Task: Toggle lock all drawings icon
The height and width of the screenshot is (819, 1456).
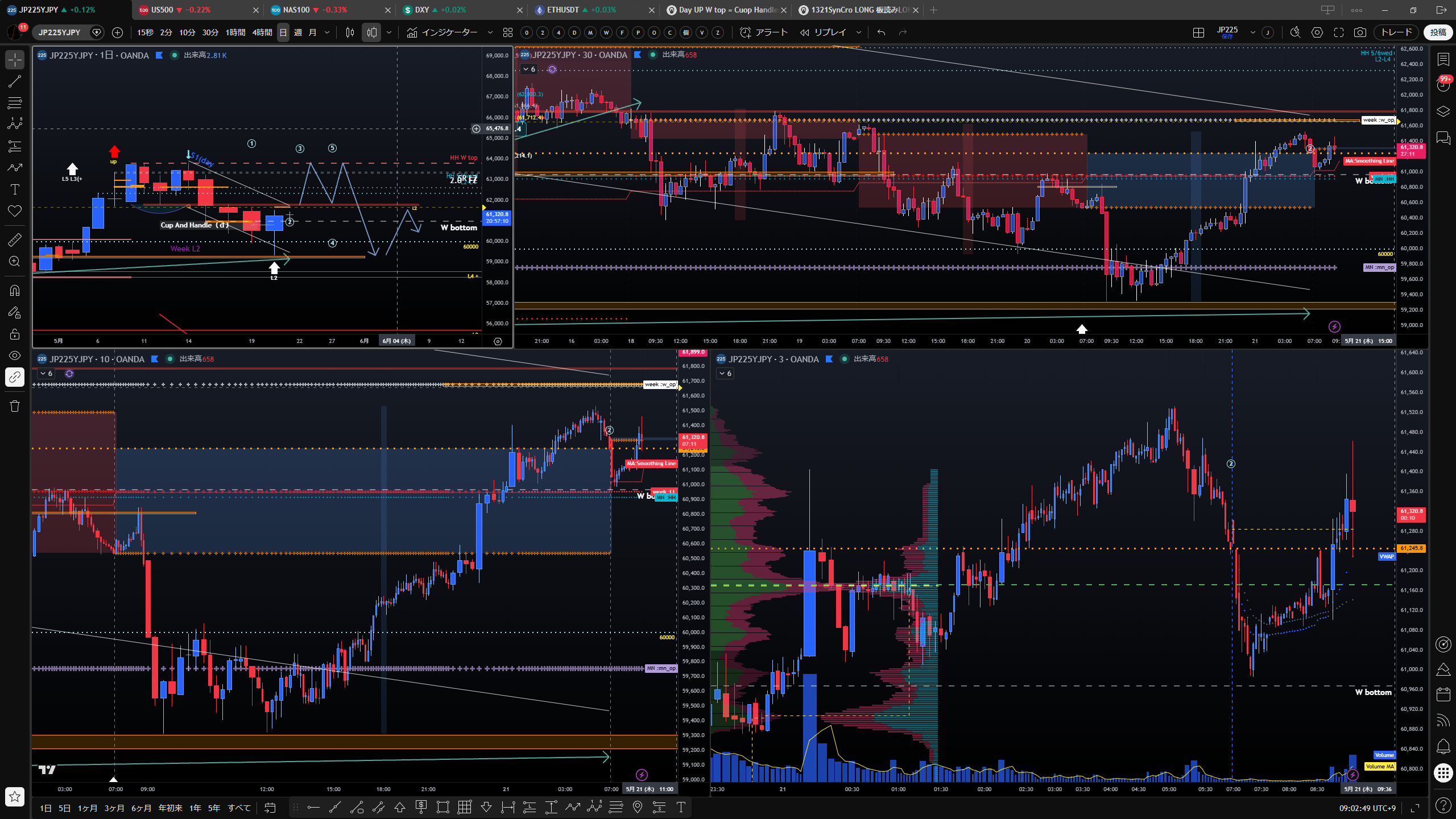Action: 15,334
